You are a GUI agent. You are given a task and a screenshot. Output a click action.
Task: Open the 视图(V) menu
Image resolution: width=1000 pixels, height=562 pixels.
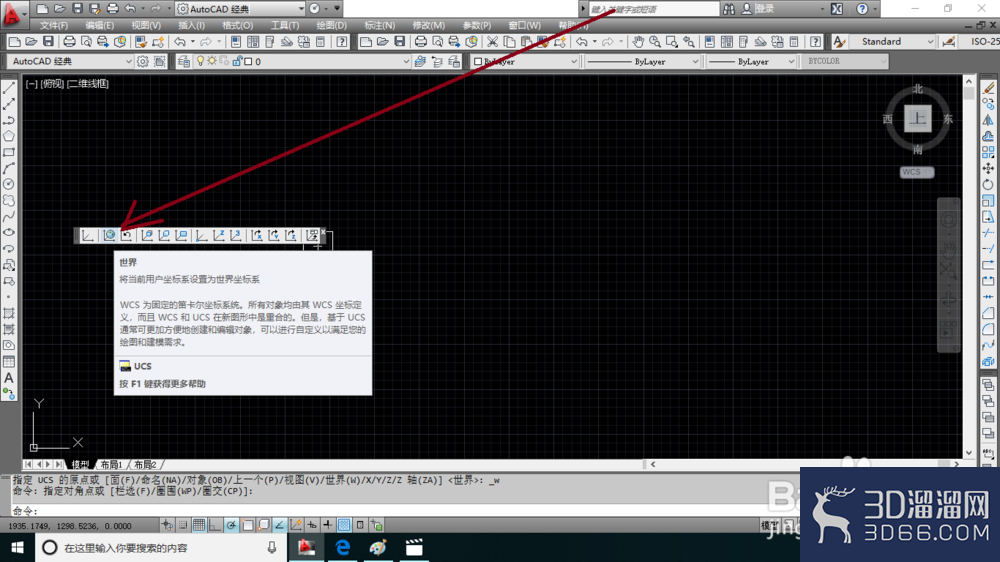146,26
